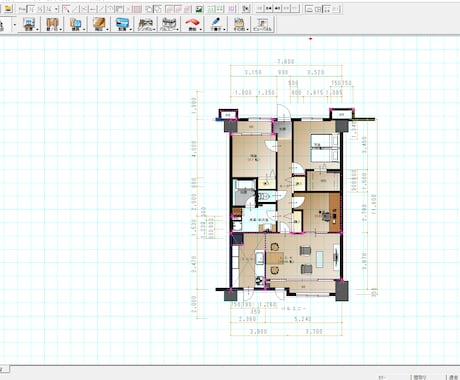Image resolution: width=460 pixels, height=380 pixels.
Task: Expand dropdown arrow beside pencil tool
Action: pyautogui.click(x=224, y=29)
